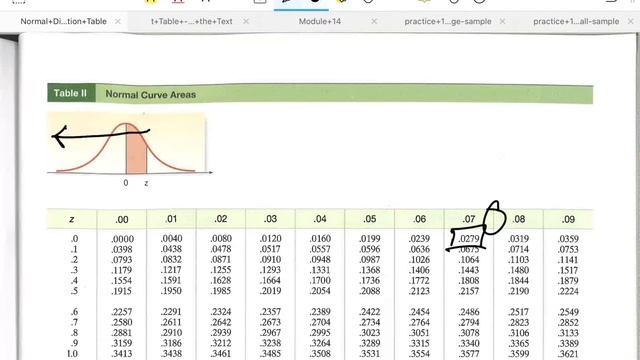Close the practice+1...ge-sample tab
Screen dimensions: 640x360
pos(502,21)
